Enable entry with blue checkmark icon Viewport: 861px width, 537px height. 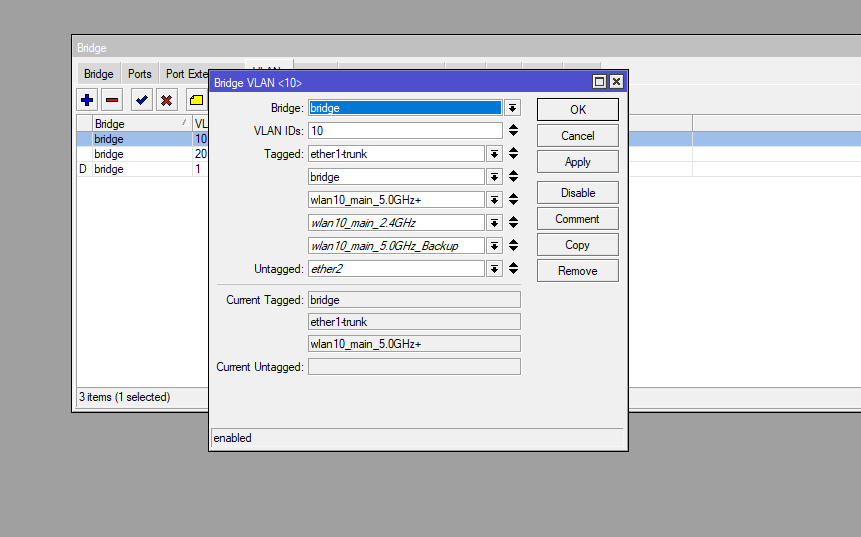(x=142, y=100)
